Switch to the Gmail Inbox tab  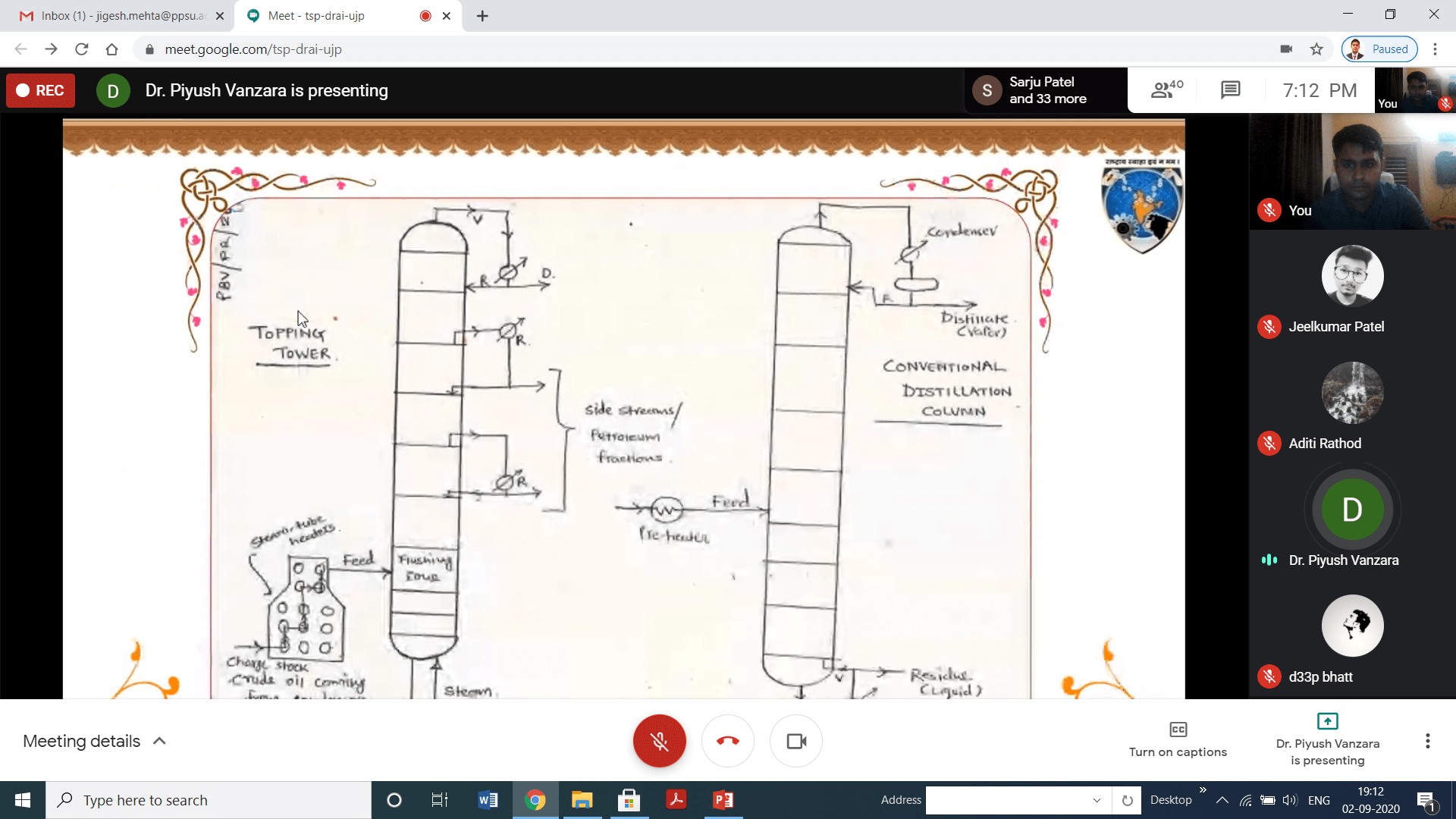(x=121, y=15)
